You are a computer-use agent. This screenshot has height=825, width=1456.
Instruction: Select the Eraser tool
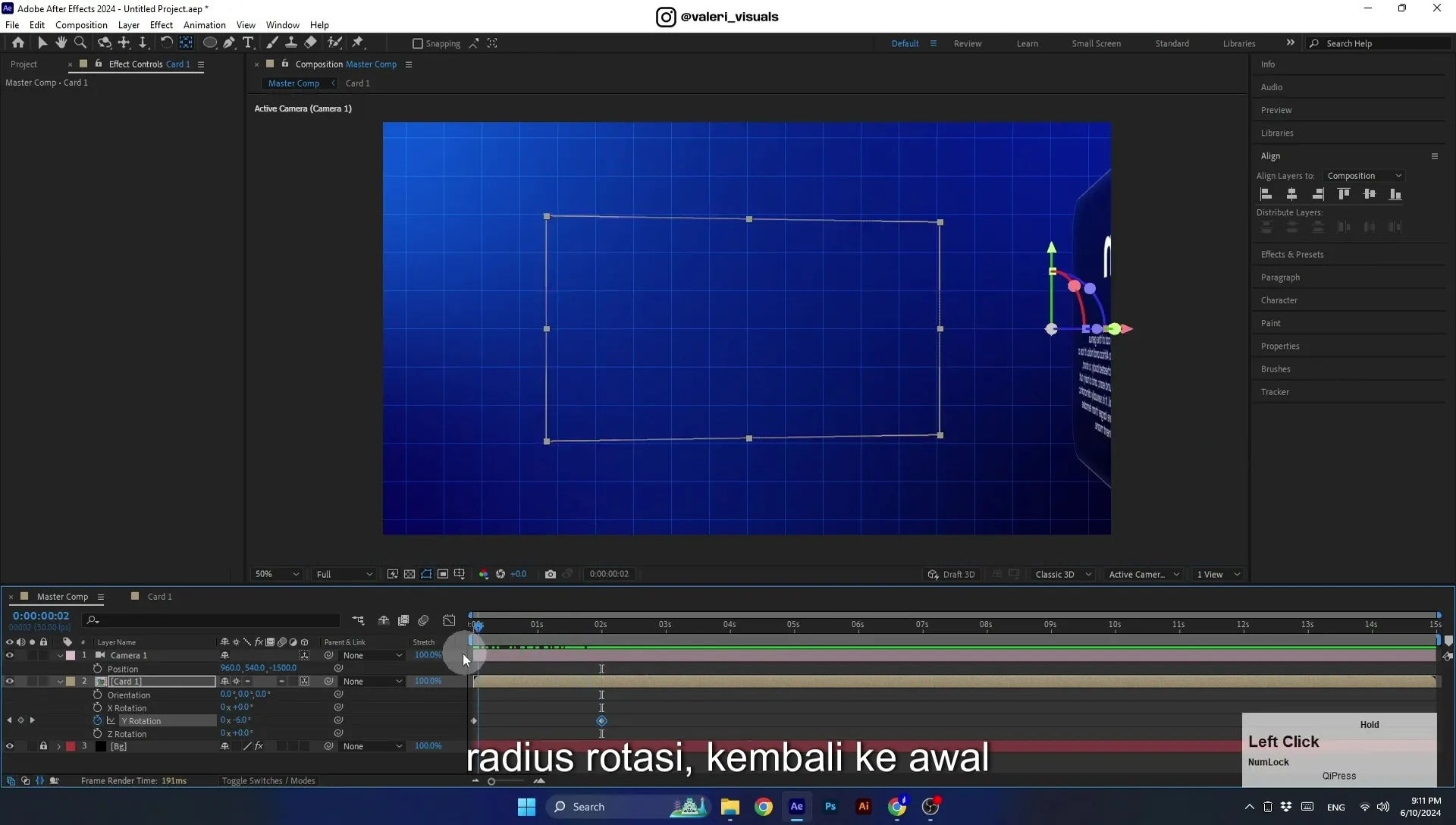(x=310, y=43)
